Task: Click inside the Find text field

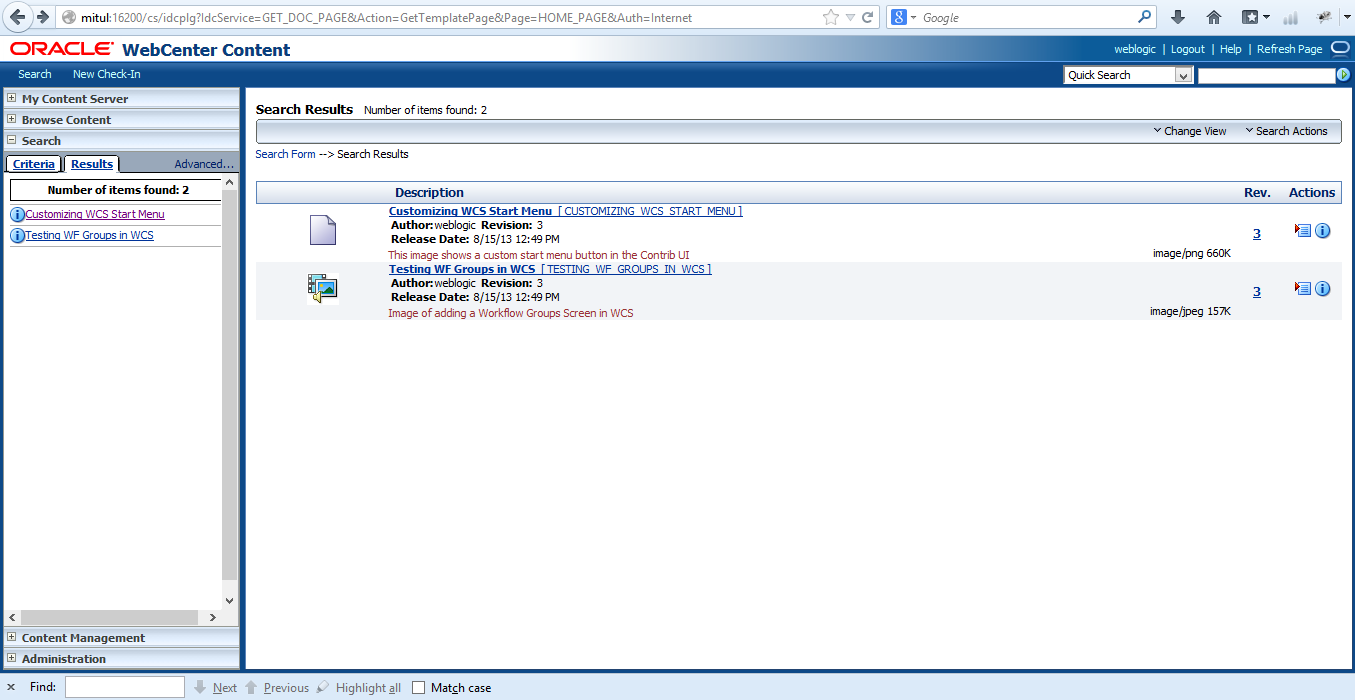Action: click(x=124, y=687)
